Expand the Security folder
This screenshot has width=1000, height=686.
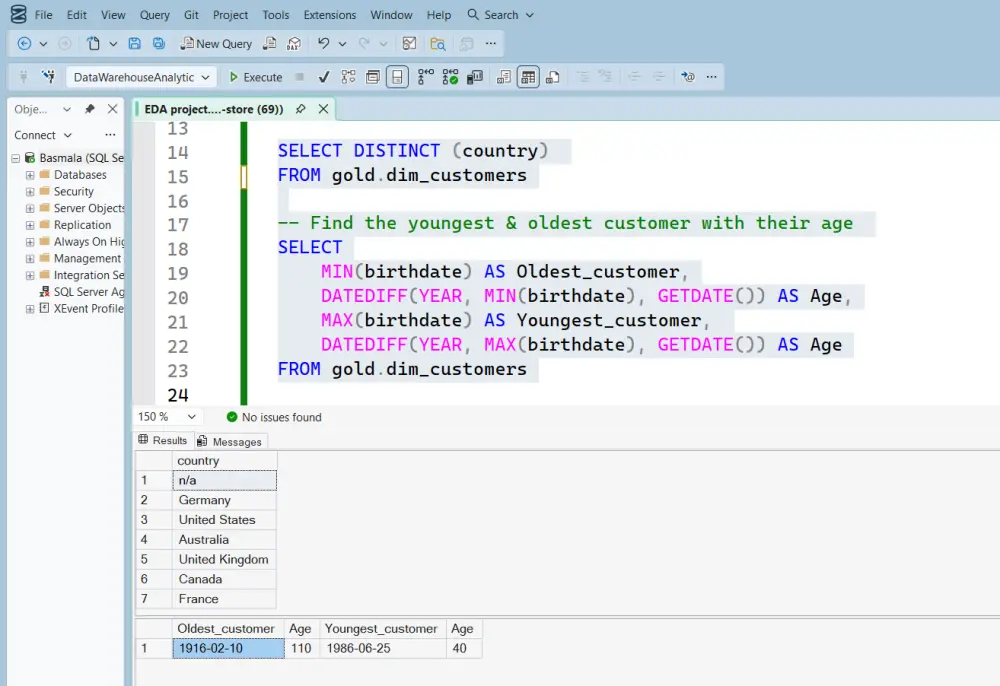(30, 191)
